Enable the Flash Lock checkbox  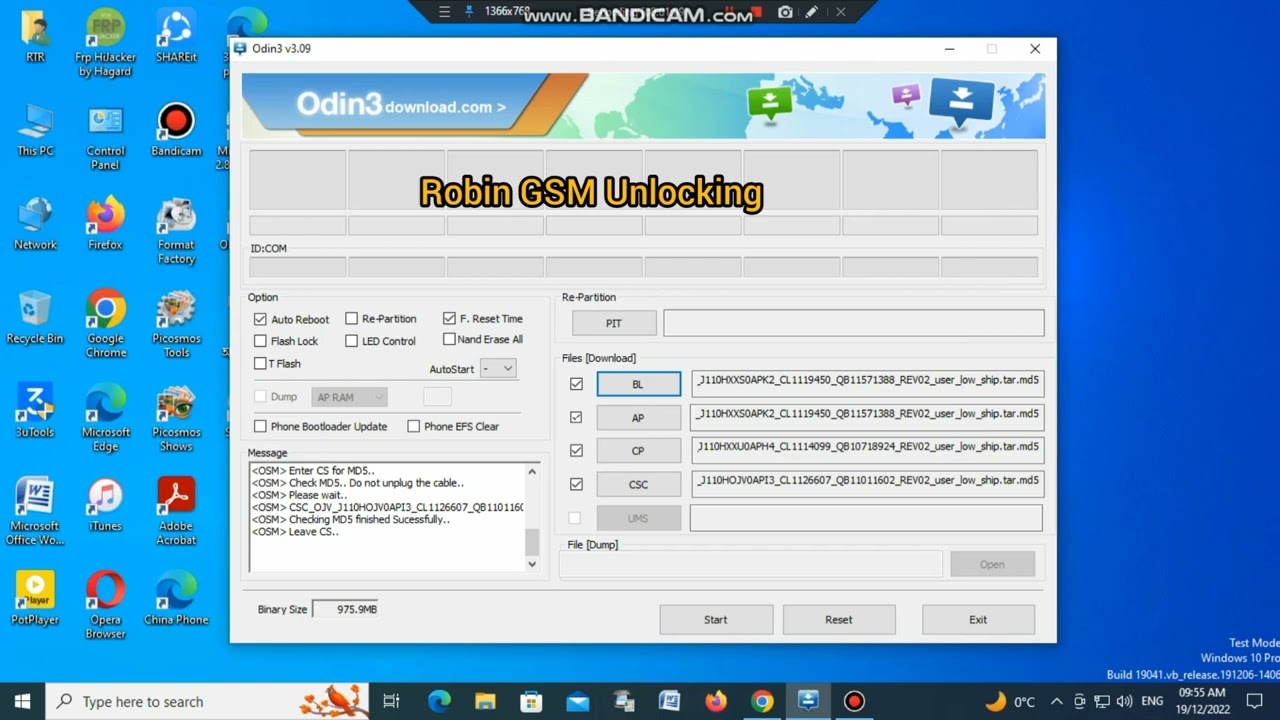click(260, 341)
